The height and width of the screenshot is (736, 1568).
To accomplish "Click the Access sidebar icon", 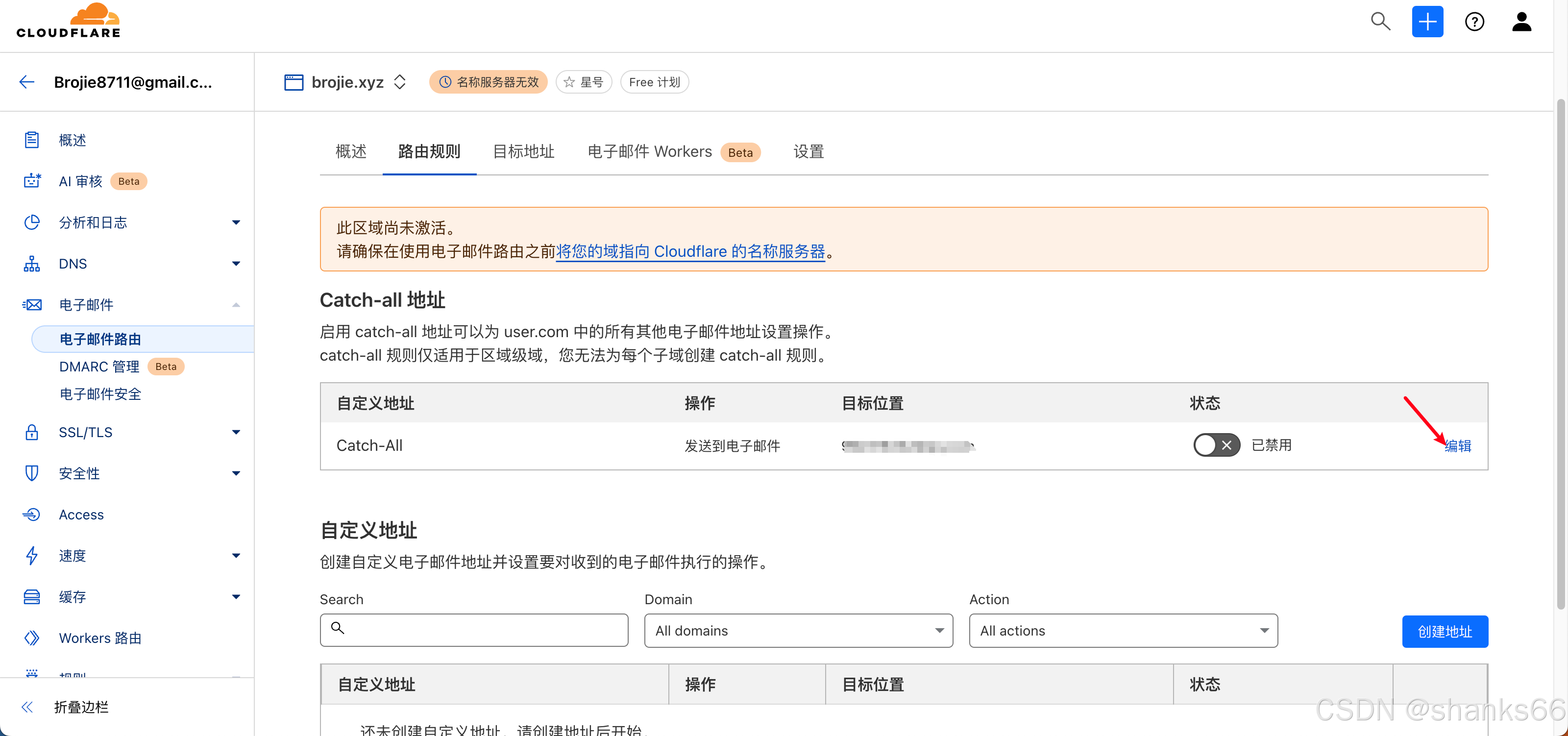I will pos(32,515).
